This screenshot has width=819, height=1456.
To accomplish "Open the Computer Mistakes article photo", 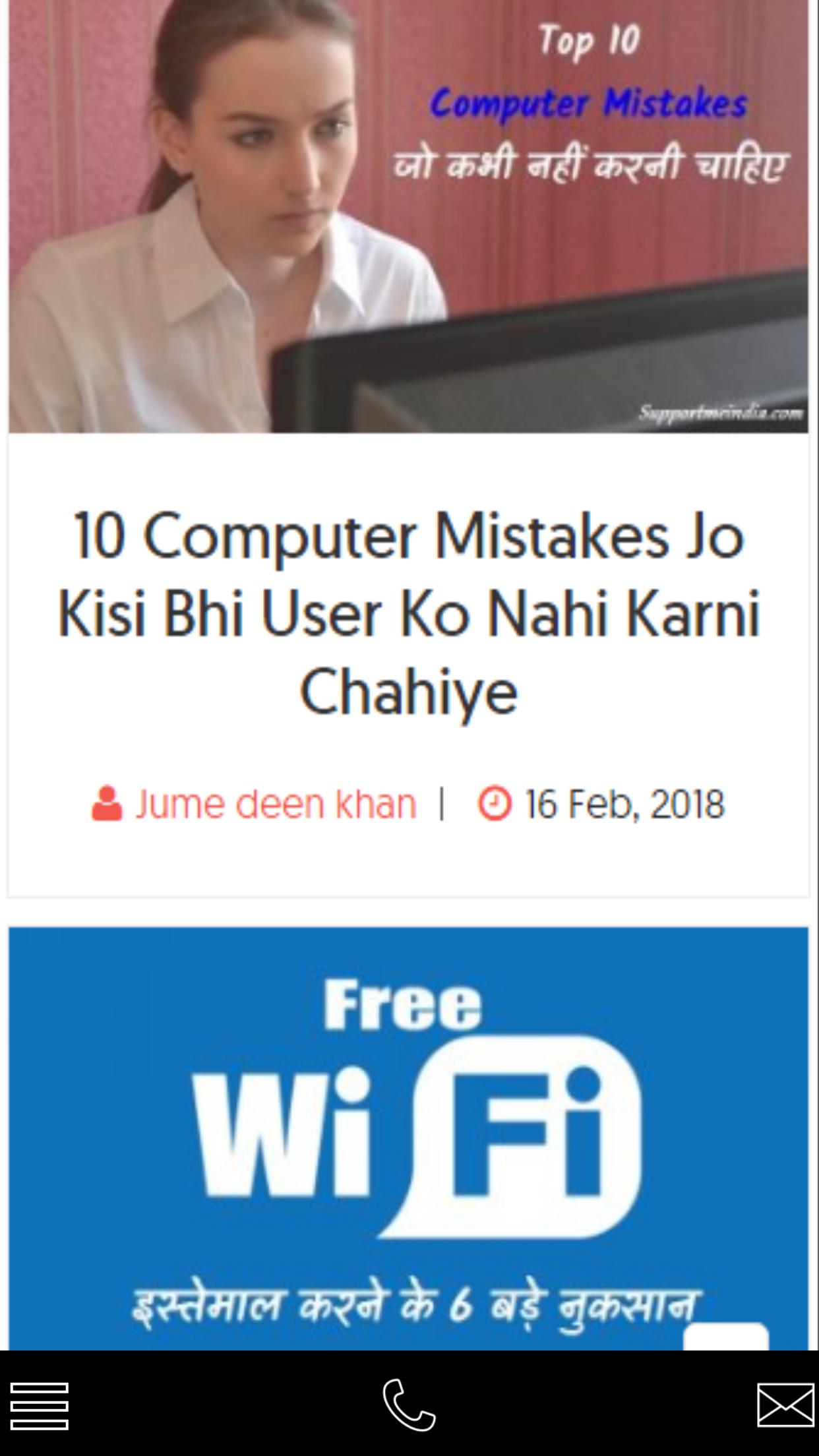I will [x=408, y=216].
